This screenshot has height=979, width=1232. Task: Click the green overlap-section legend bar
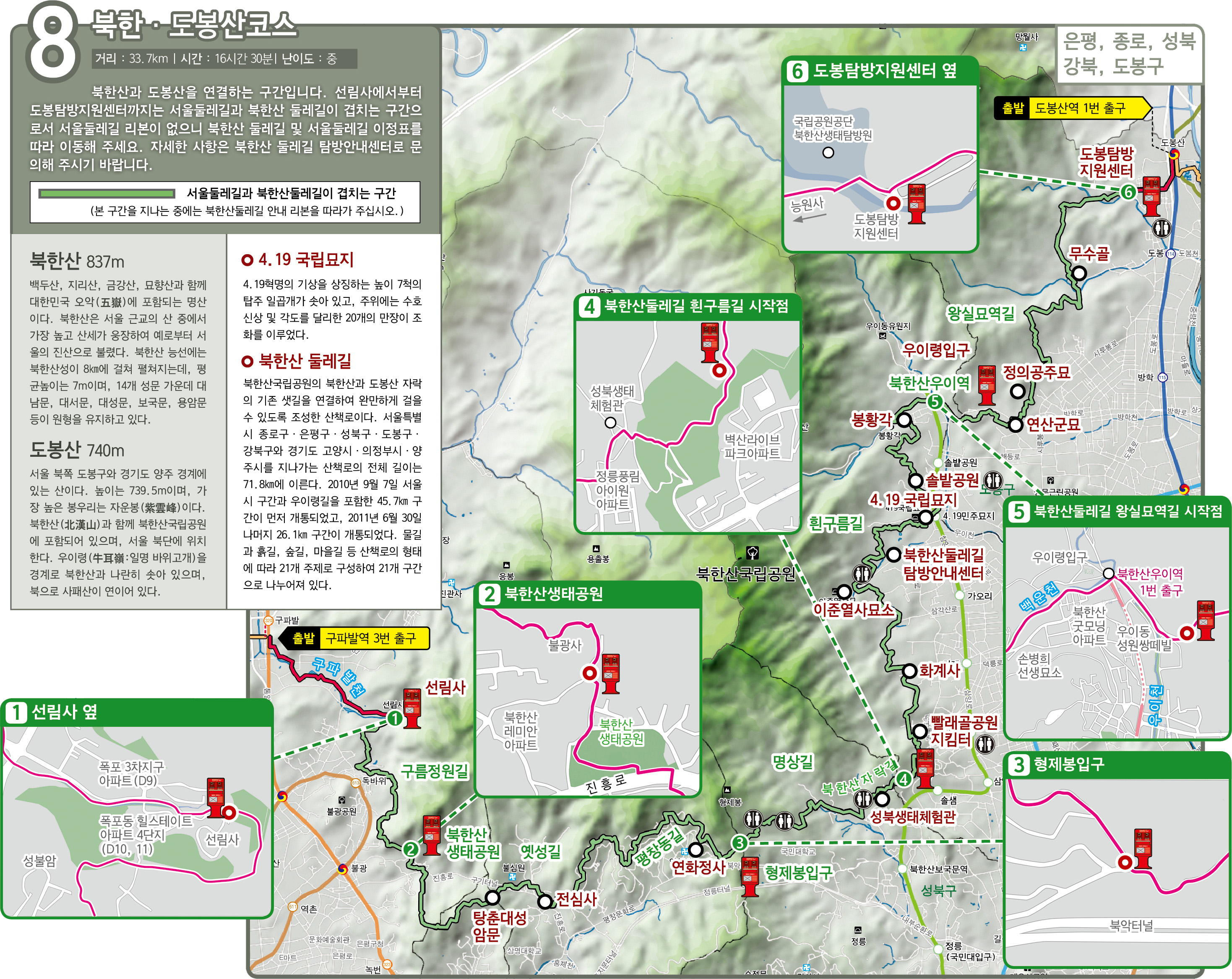click(x=107, y=194)
